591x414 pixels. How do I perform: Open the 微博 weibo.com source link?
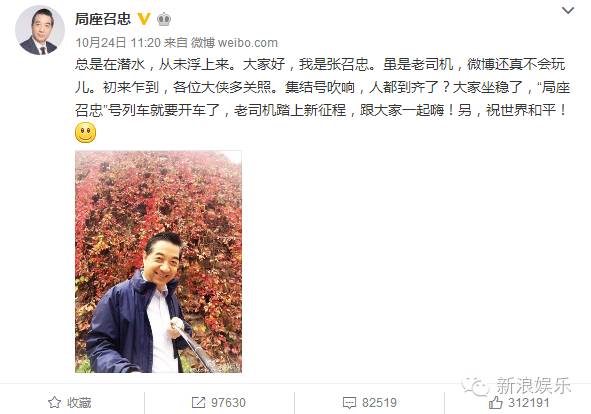coord(234,43)
